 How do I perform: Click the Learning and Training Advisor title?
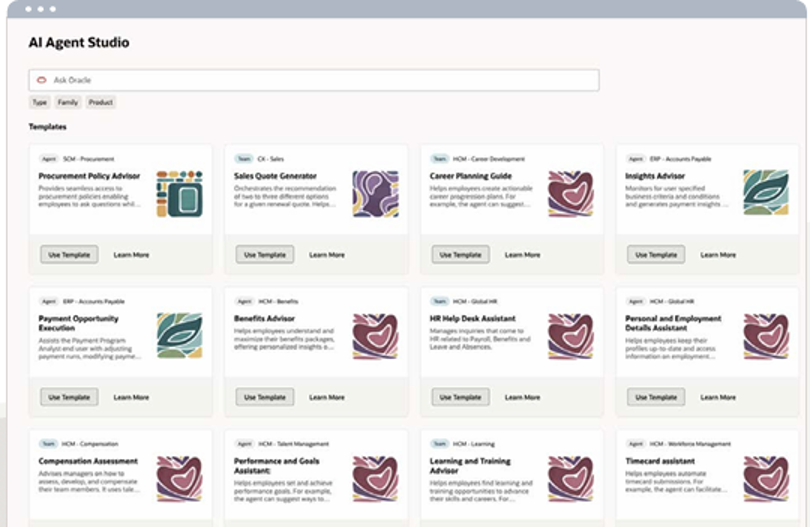pyautogui.click(x=470, y=466)
